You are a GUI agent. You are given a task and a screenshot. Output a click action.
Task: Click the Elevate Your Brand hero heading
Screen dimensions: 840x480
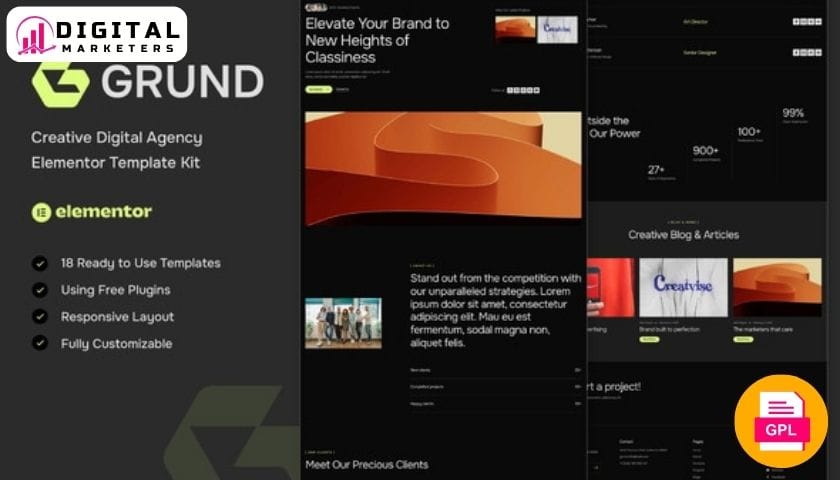click(377, 40)
